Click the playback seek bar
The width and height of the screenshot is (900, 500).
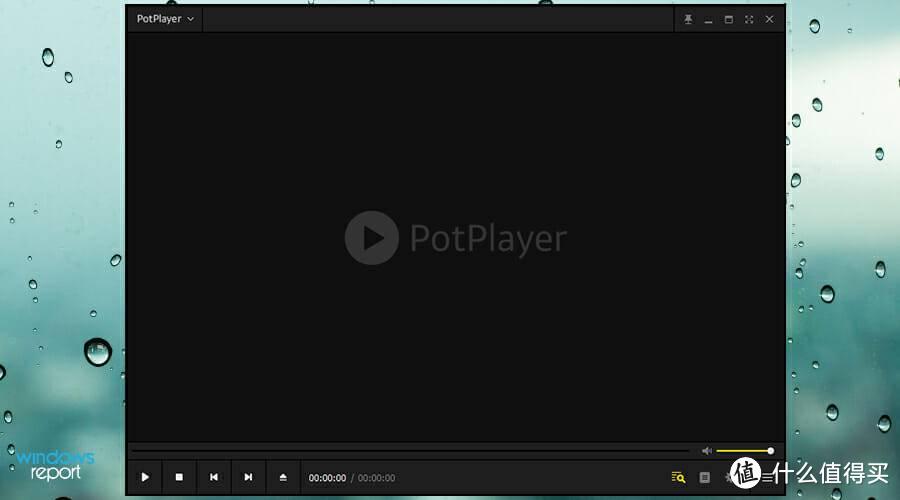(x=410, y=451)
